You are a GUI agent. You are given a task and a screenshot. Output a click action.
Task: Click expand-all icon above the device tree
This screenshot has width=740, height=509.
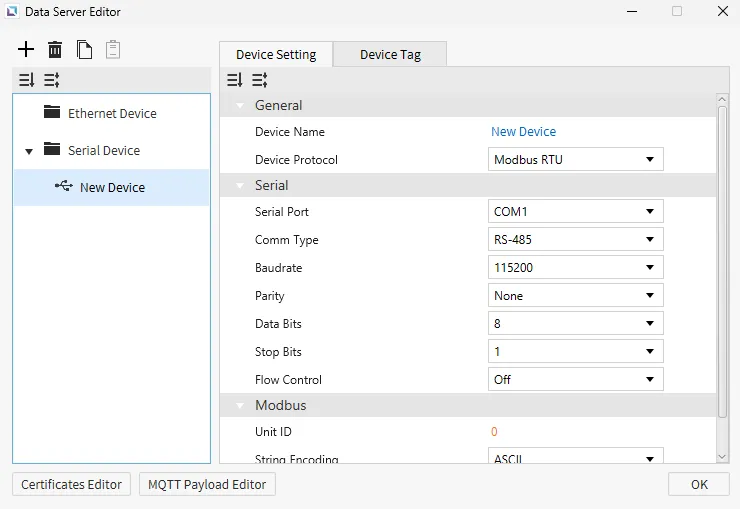(x=27, y=80)
